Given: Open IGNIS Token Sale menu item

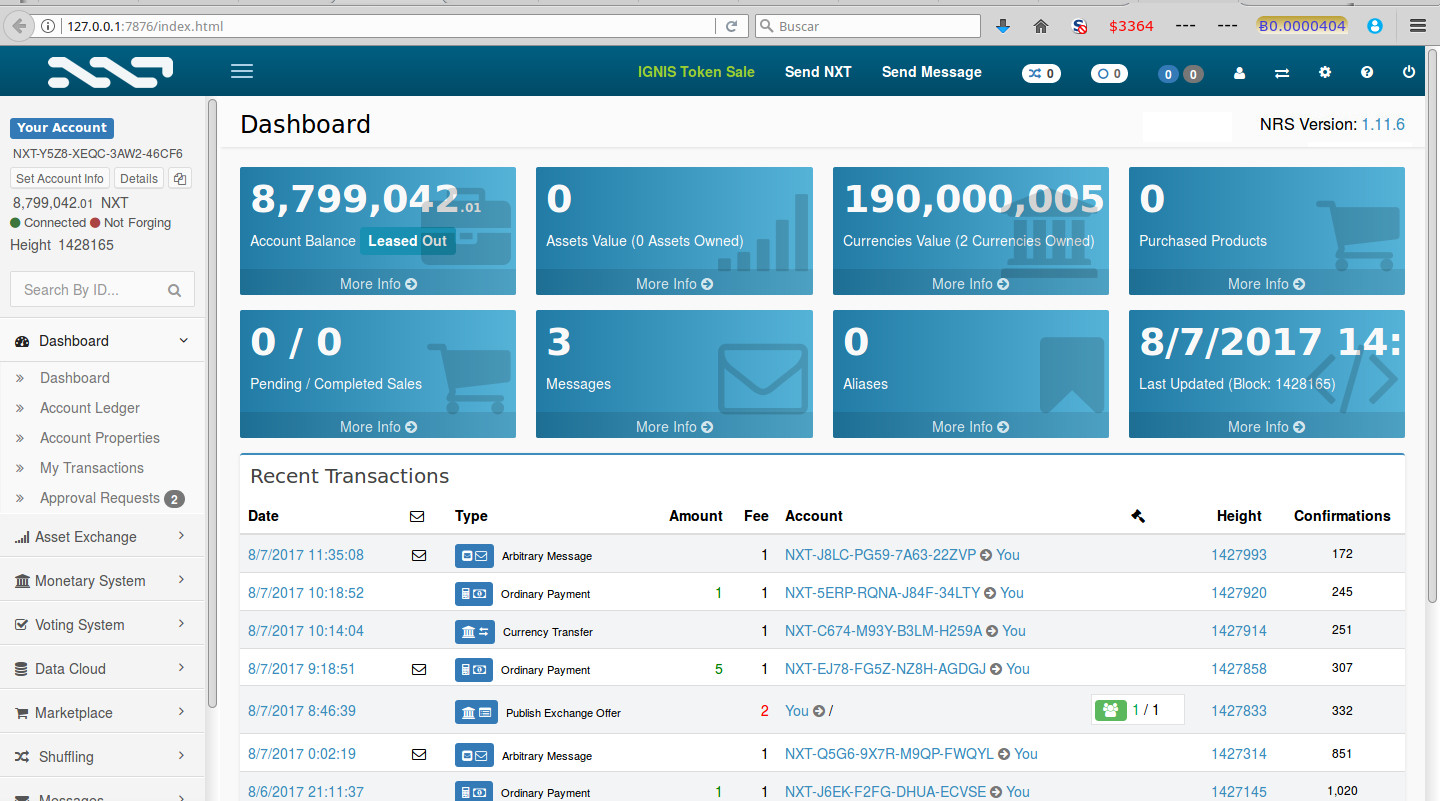Looking at the screenshot, I should pyautogui.click(x=696, y=72).
